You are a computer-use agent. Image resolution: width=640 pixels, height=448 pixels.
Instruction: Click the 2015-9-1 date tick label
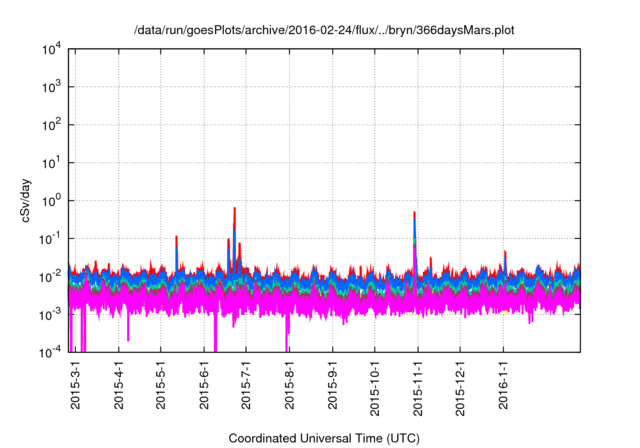[333, 385]
